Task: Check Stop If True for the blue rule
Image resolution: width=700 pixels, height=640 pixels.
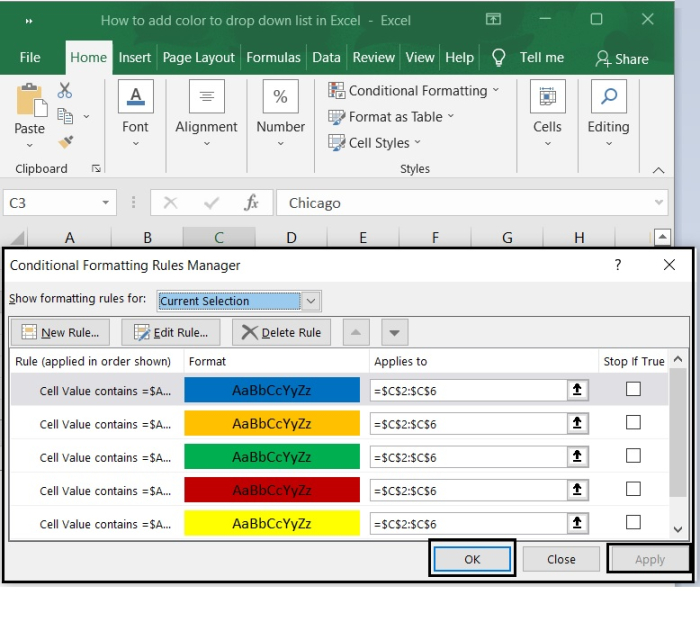Action: tap(633, 390)
